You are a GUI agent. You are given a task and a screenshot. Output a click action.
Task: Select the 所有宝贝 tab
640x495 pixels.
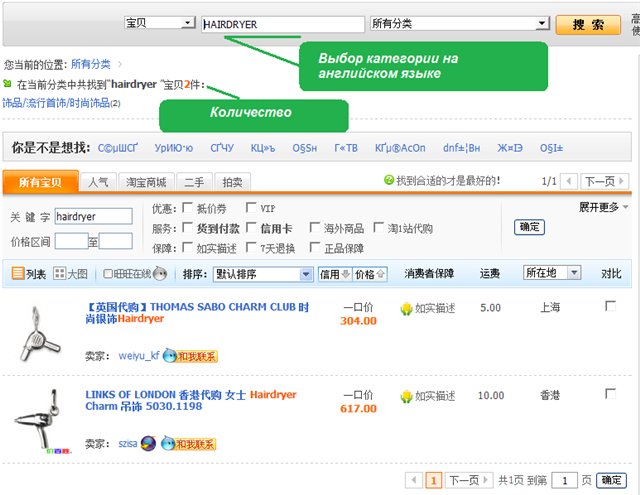tap(40, 182)
